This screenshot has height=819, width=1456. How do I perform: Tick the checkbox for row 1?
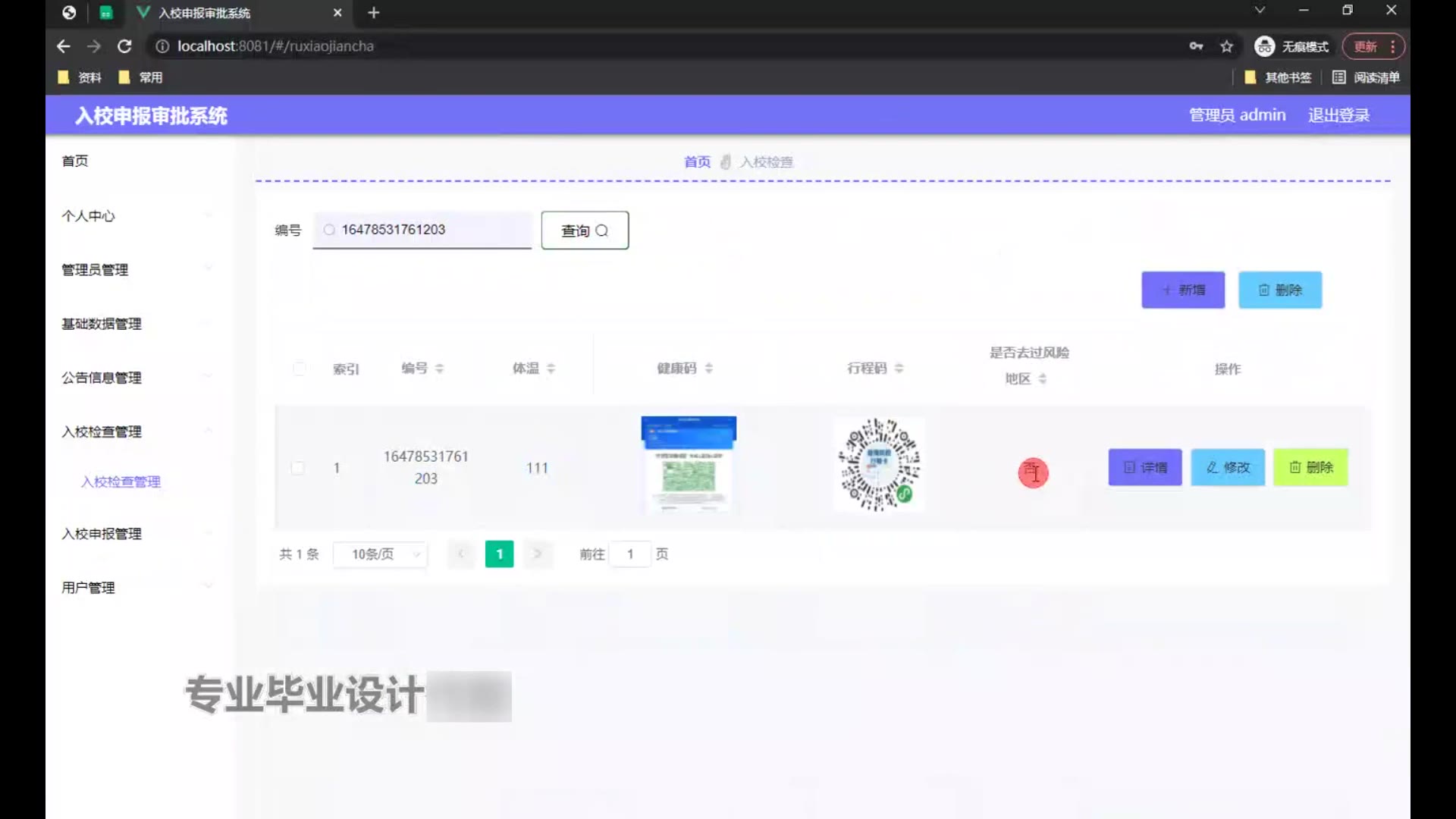point(298,468)
